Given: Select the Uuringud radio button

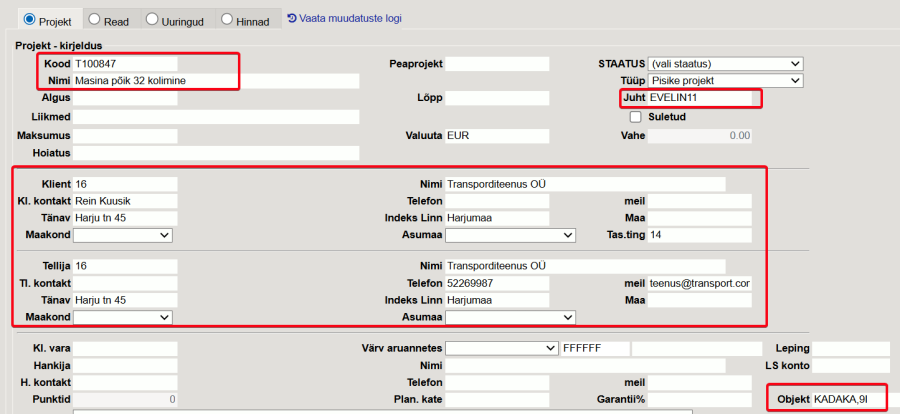Looking at the screenshot, I should (x=152, y=19).
